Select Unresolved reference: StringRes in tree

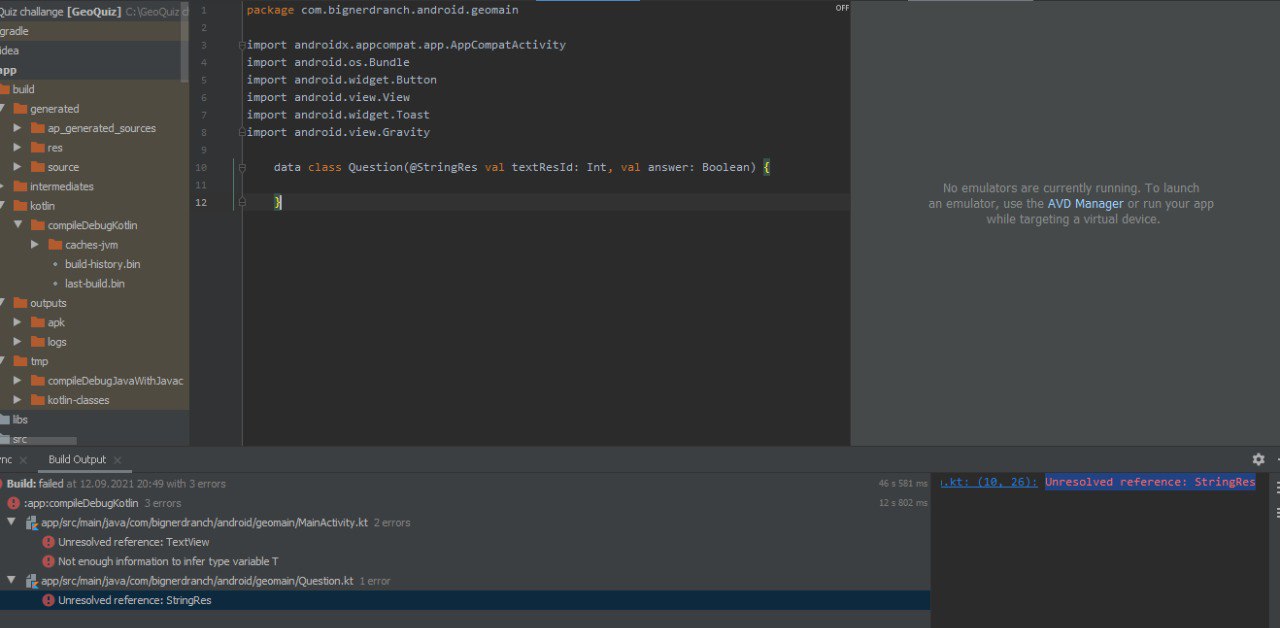click(135, 600)
